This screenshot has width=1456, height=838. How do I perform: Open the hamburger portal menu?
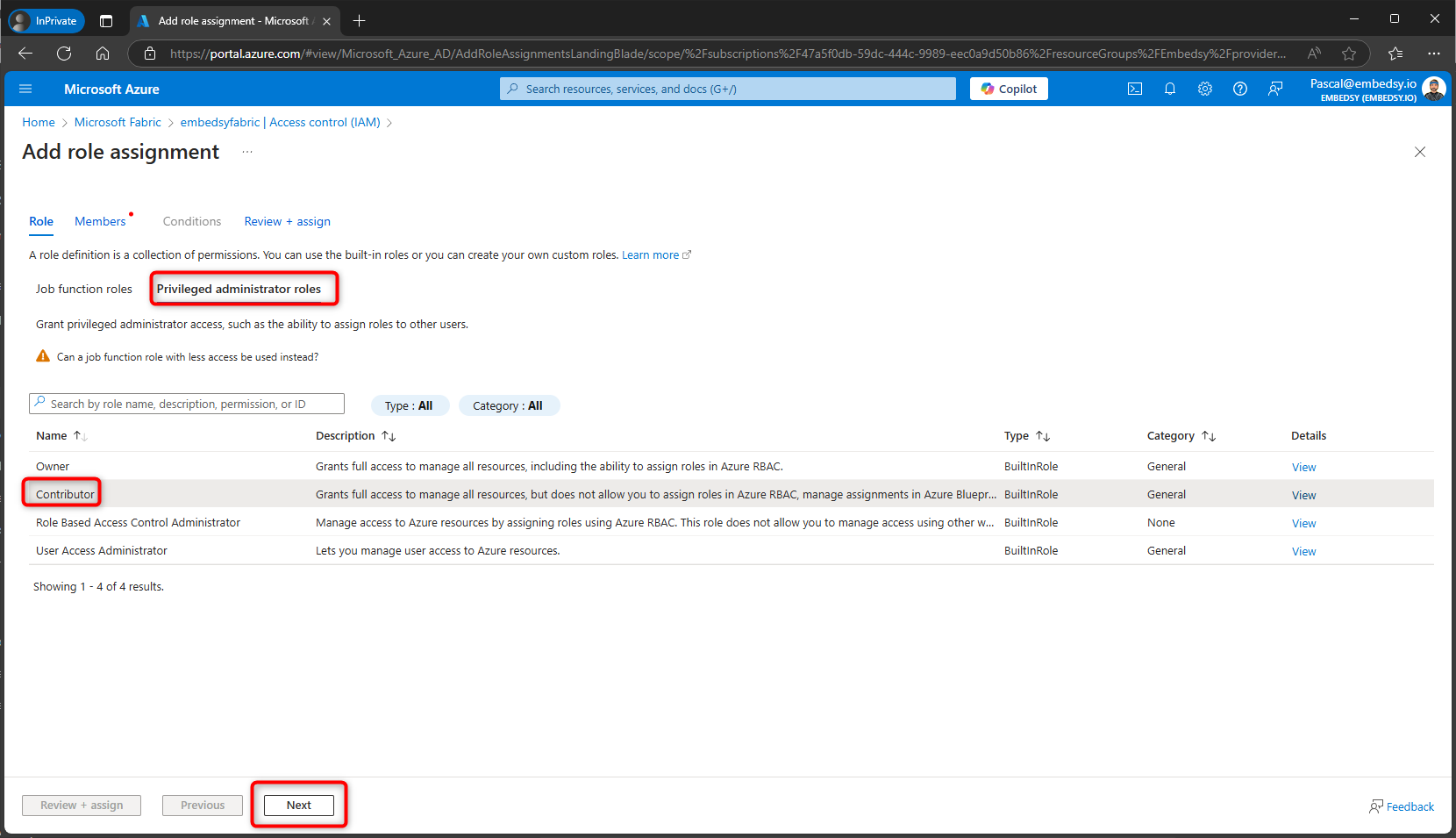pos(25,88)
